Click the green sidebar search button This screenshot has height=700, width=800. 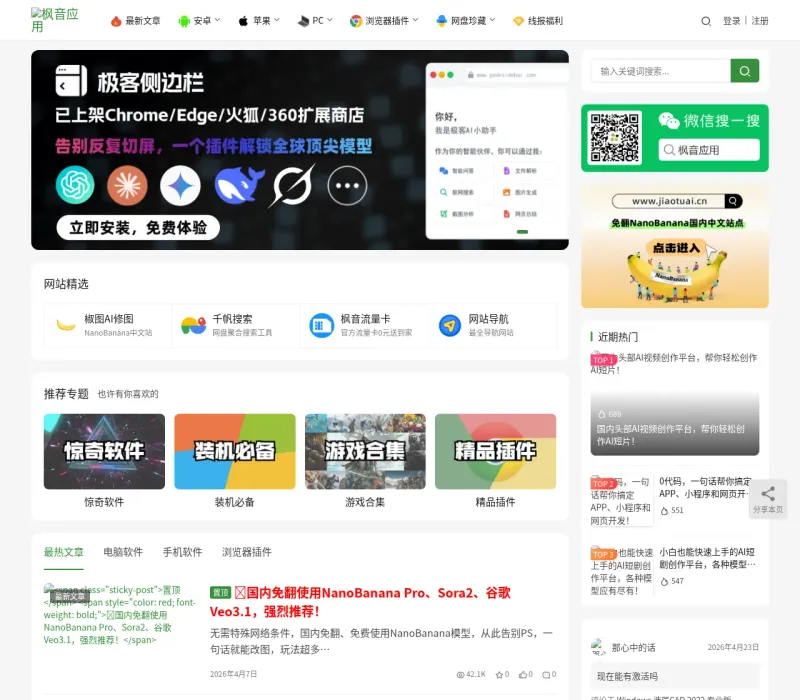pos(744,71)
